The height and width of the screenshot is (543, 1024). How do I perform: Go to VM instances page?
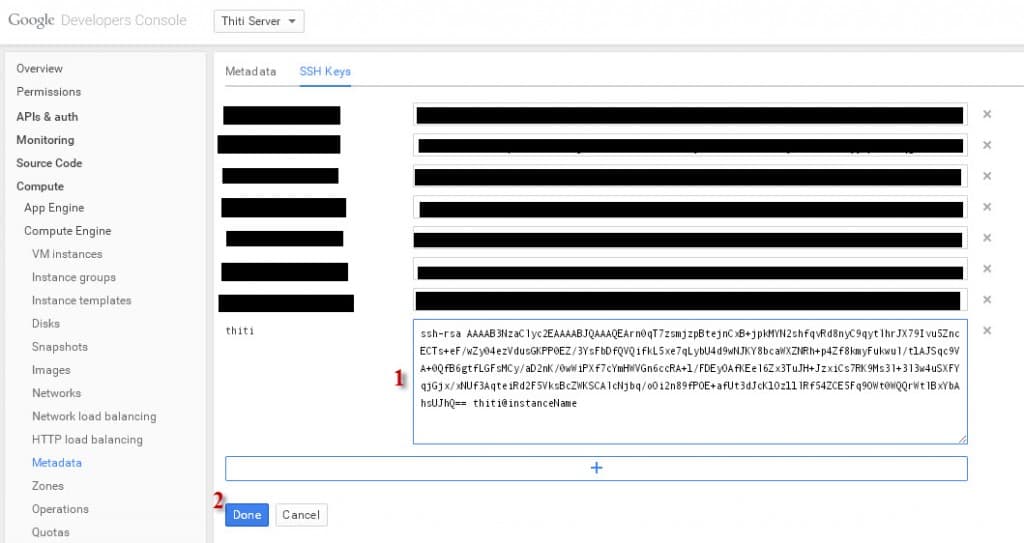pyautogui.click(x=67, y=254)
